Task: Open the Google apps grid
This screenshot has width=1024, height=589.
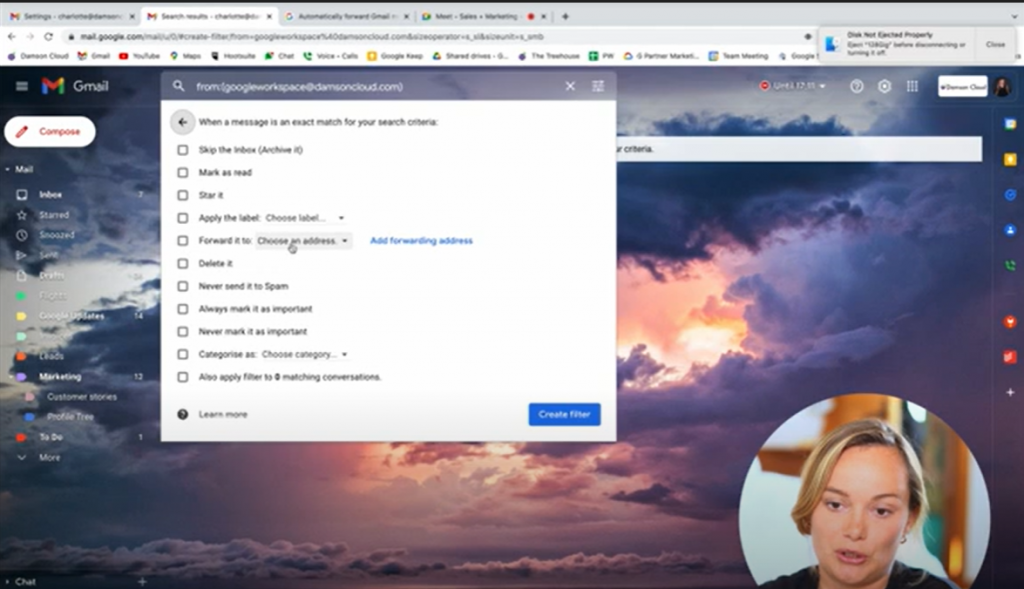Action: click(x=912, y=86)
